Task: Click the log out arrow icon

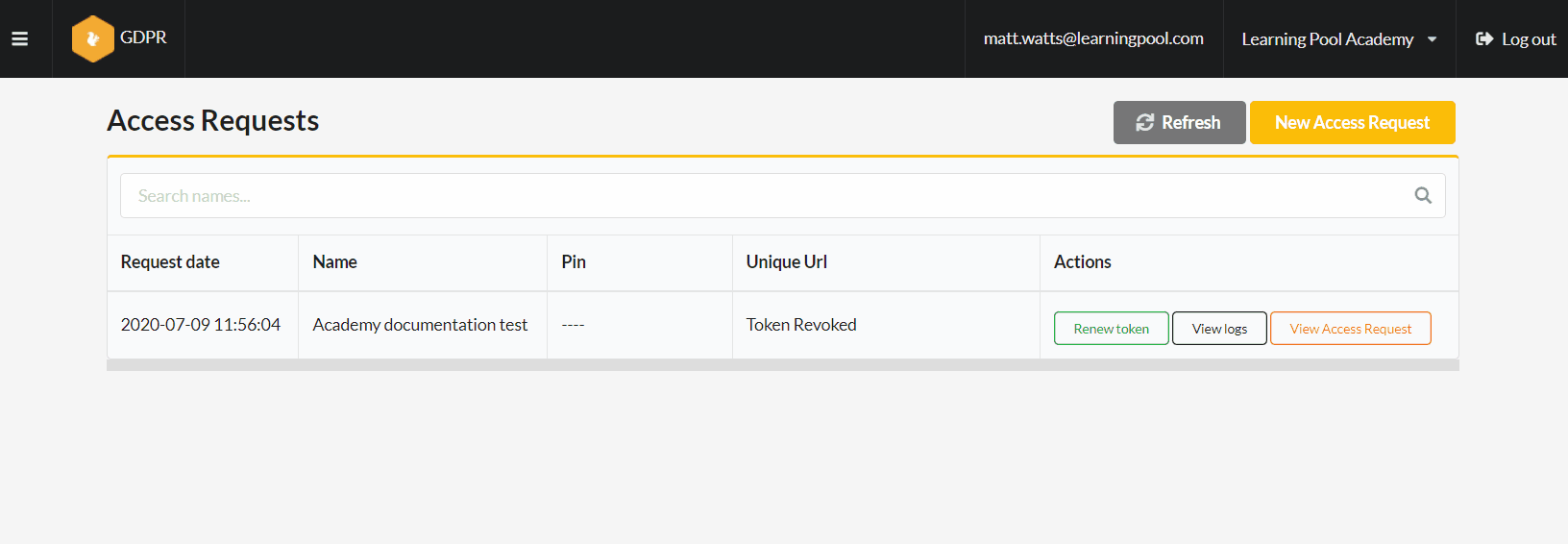Action: pyautogui.click(x=1483, y=39)
